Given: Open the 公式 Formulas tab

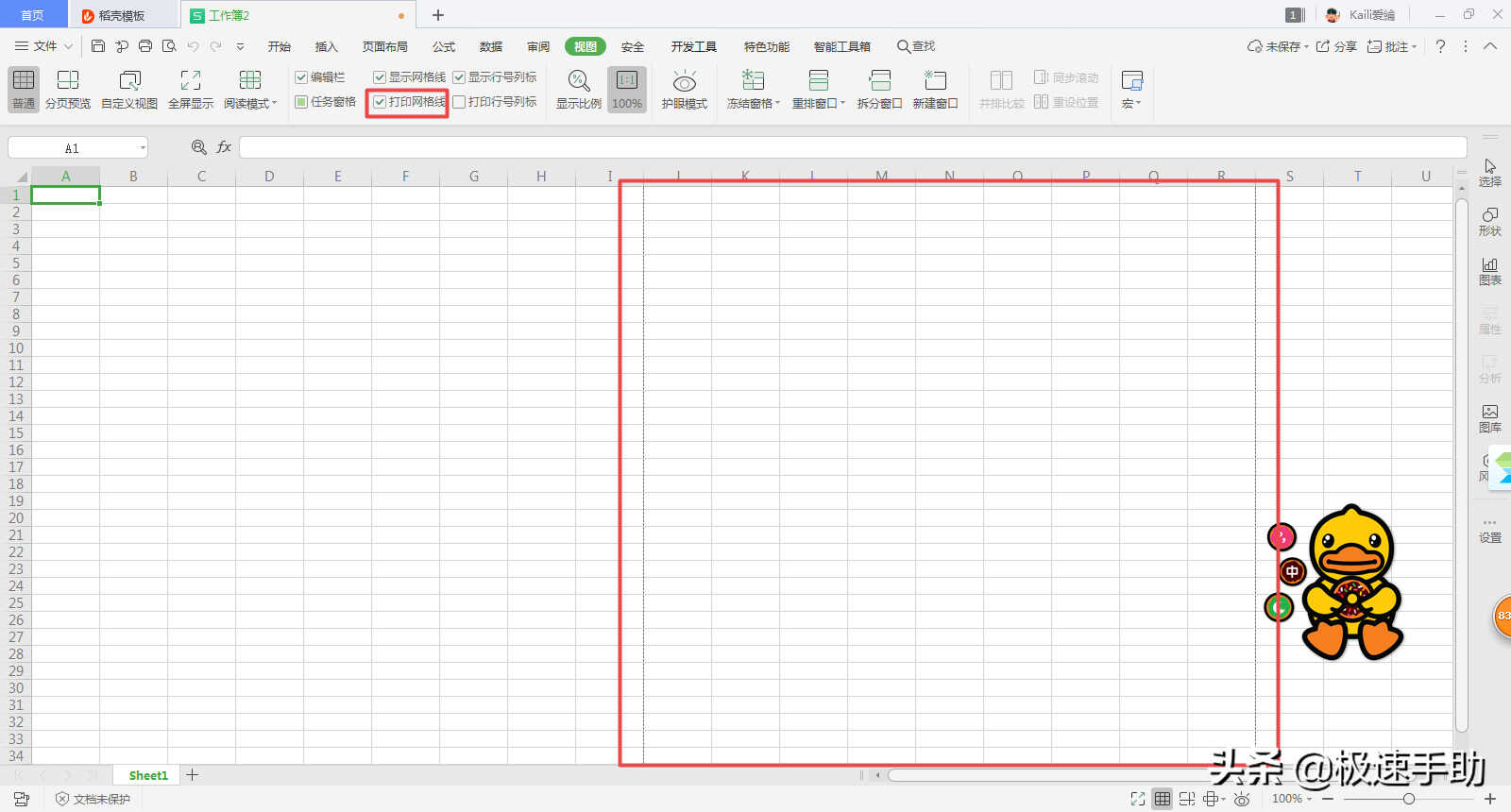Looking at the screenshot, I should click(x=443, y=46).
